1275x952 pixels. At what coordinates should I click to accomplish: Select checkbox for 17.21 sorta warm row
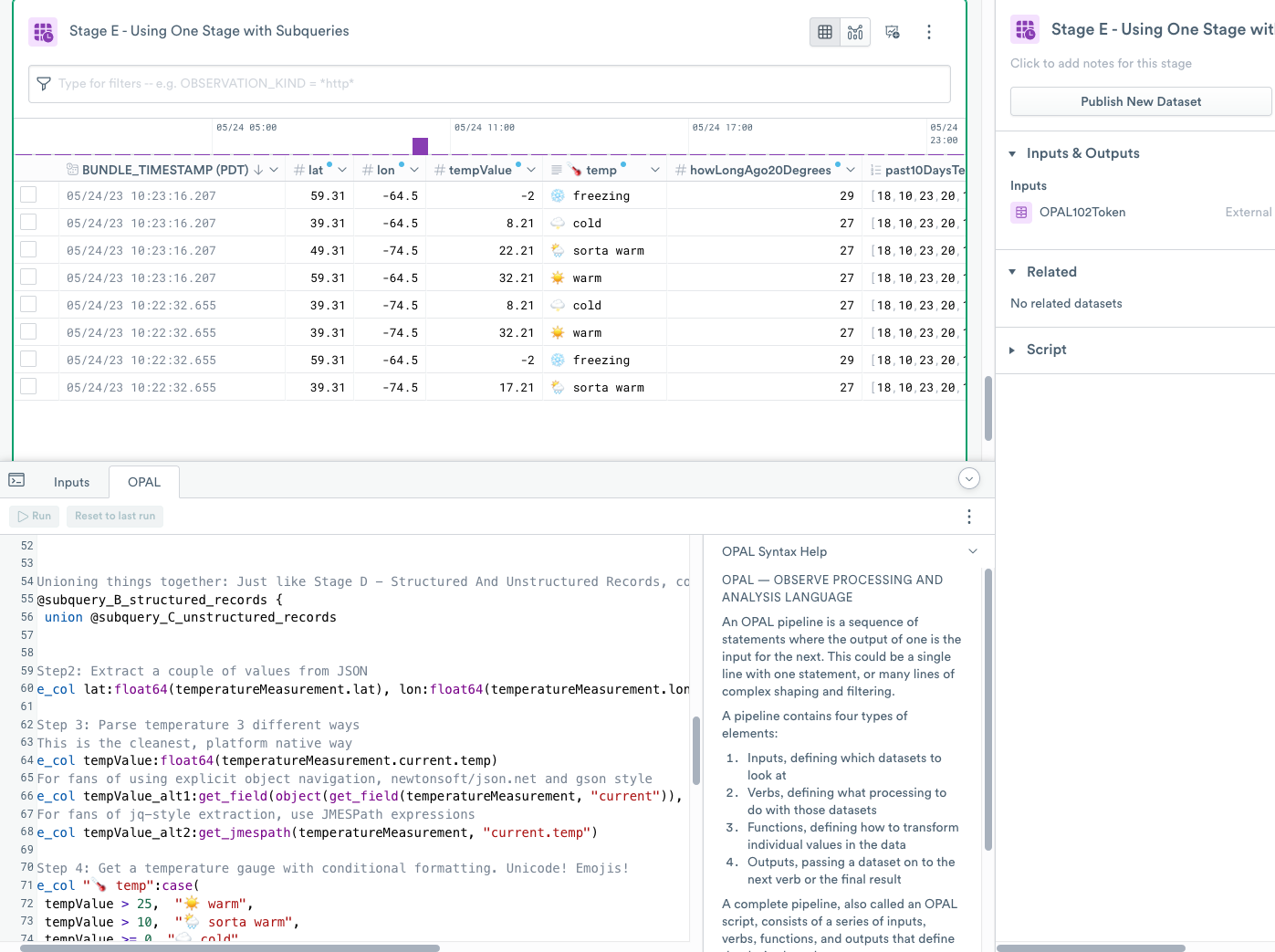(x=28, y=386)
